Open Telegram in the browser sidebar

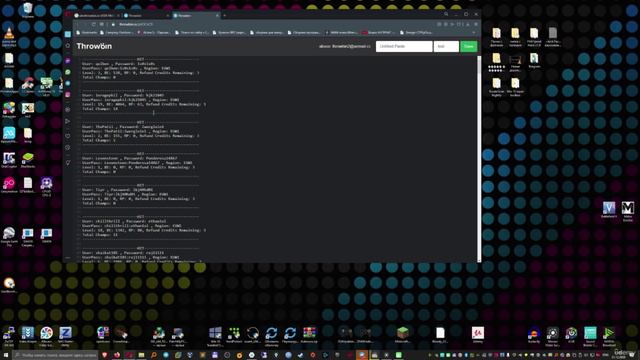68,83
